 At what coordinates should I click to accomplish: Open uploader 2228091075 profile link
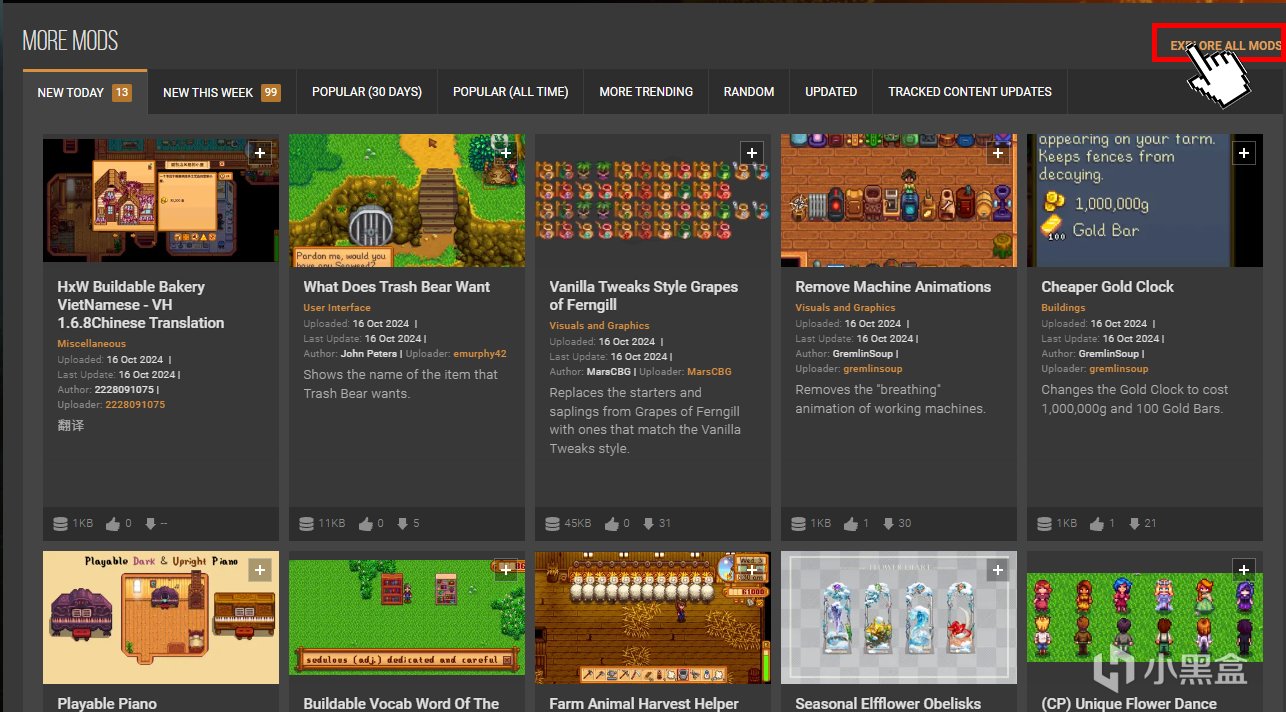[135, 405]
